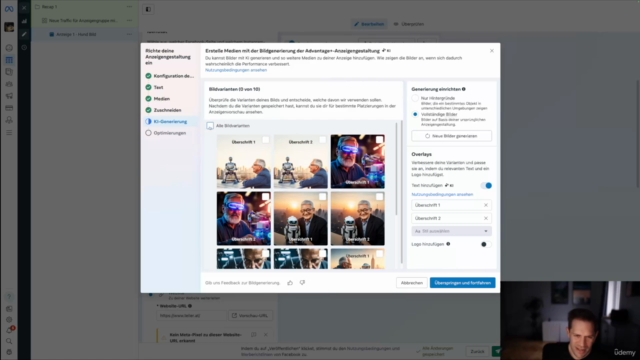Click thumbs down feedback icon
The height and width of the screenshot is (360, 640).
(x=302, y=283)
